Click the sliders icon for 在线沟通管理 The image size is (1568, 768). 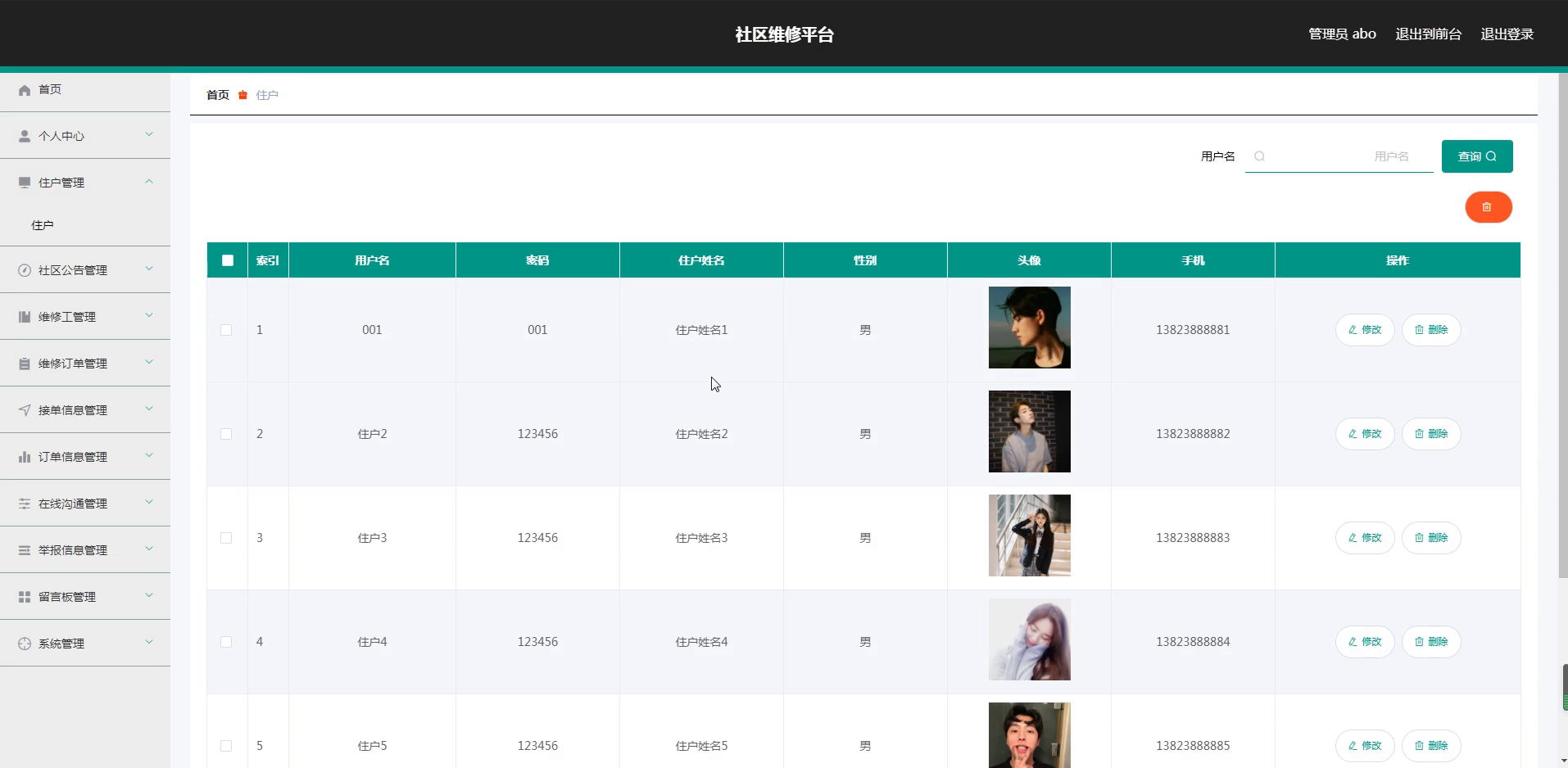pos(25,504)
